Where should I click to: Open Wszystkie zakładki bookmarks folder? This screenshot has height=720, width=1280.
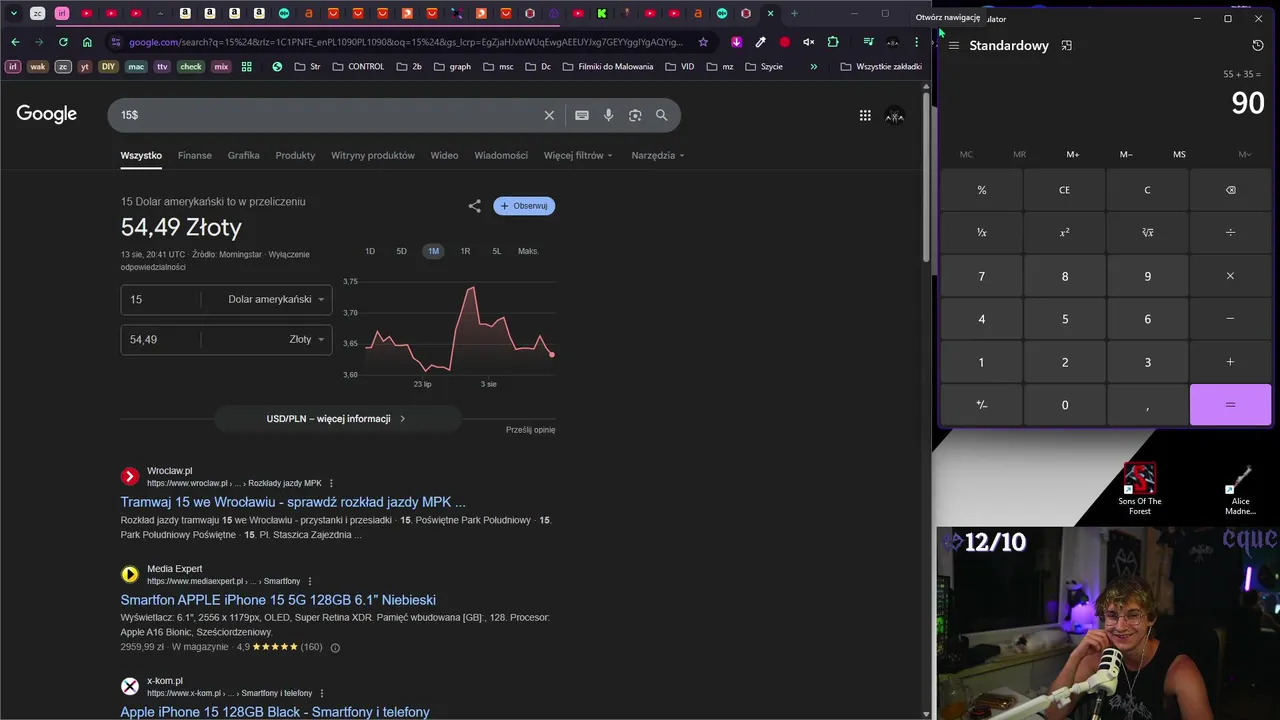pos(881,67)
